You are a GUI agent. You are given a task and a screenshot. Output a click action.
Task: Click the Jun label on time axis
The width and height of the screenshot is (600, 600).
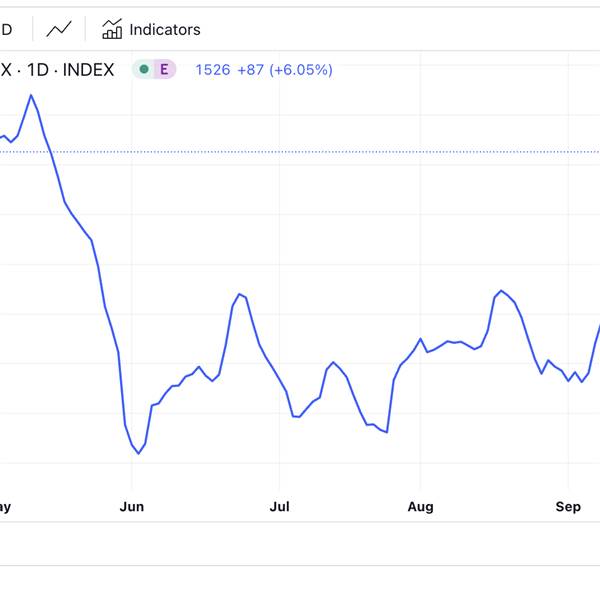(x=132, y=507)
